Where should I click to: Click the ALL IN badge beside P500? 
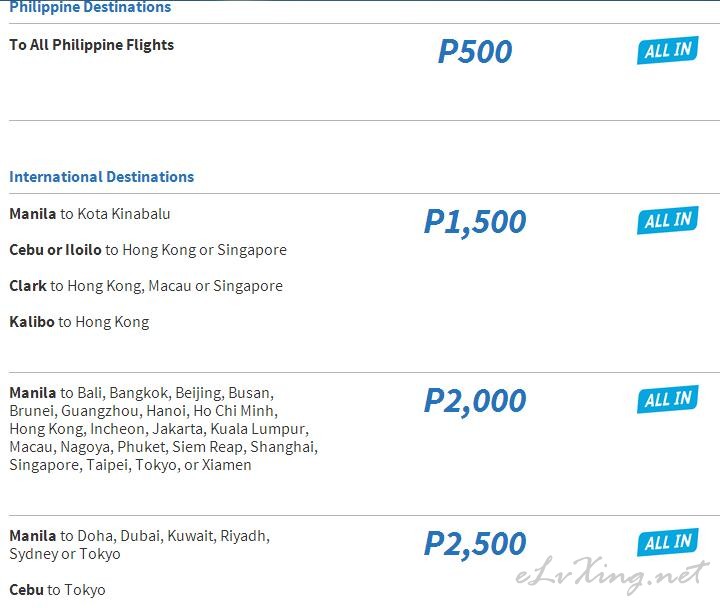coord(668,50)
